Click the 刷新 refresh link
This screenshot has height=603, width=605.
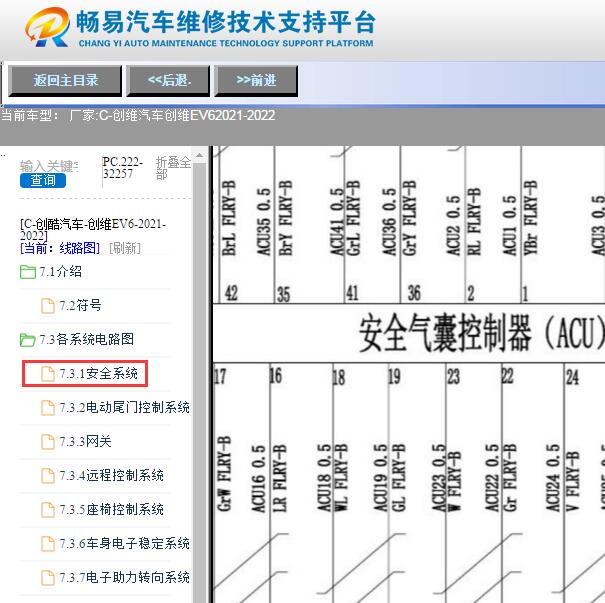coord(125,248)
